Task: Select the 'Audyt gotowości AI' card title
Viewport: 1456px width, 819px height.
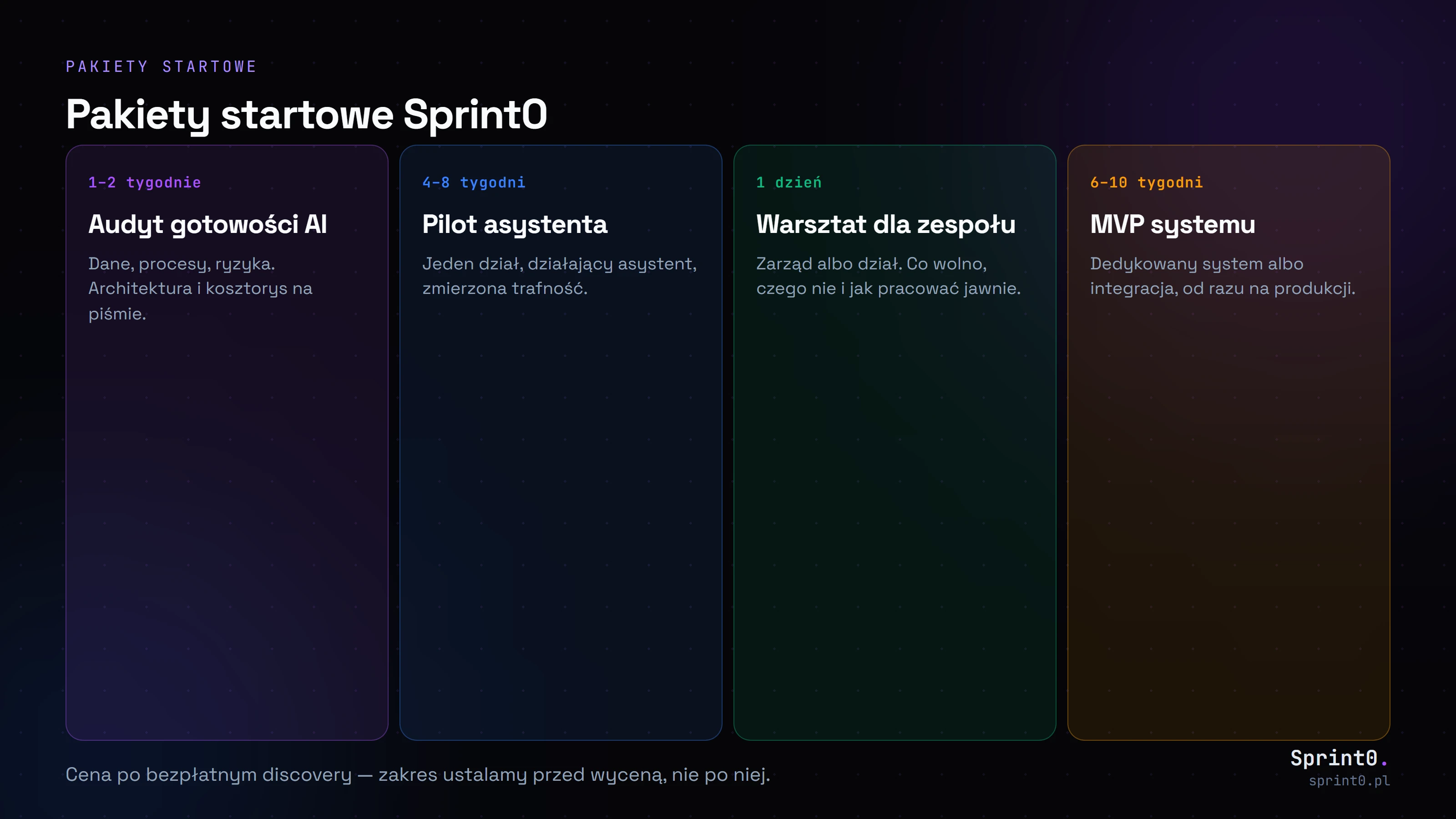Action: (207, 225)
